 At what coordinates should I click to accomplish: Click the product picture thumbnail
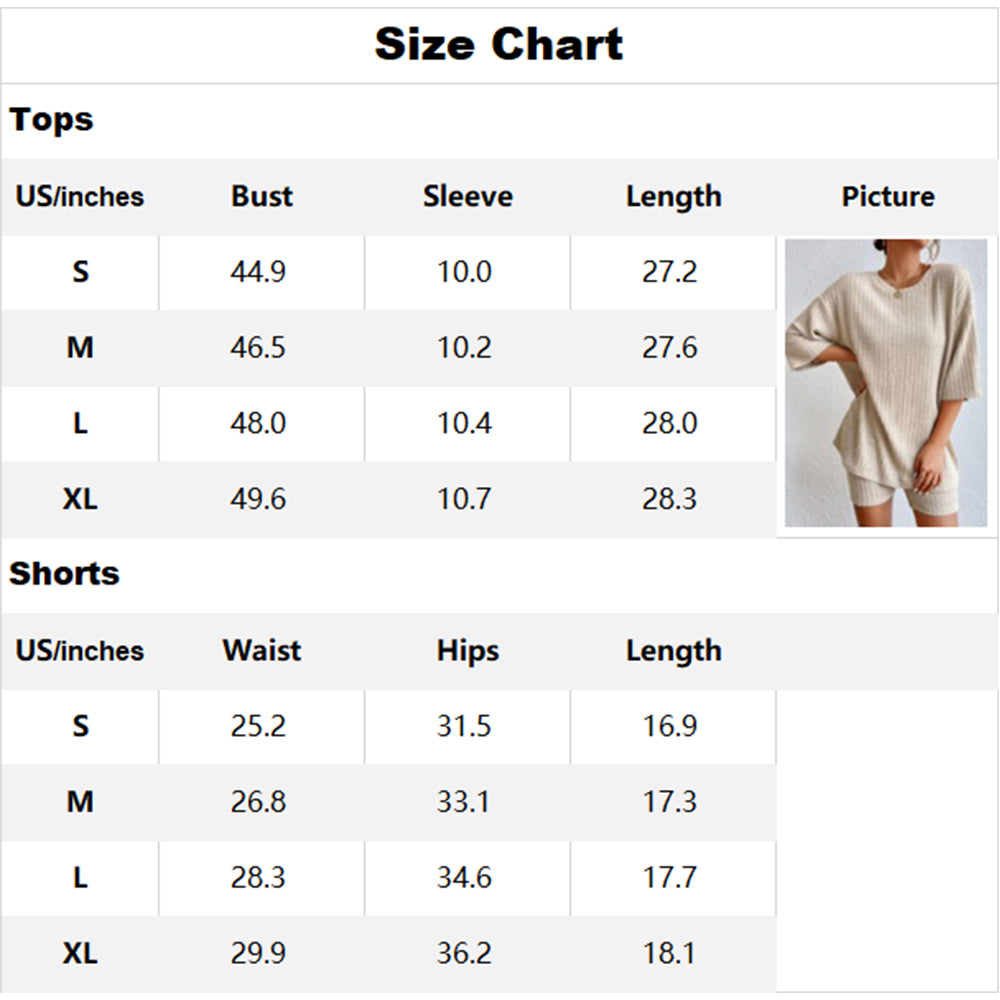(x=885, y=383)
